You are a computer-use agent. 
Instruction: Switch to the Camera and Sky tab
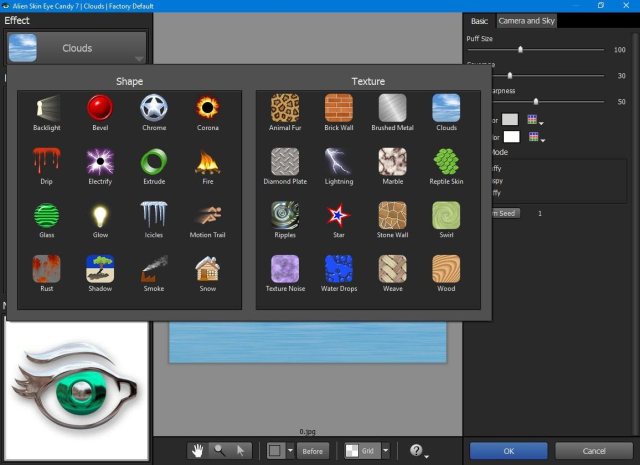(526, 21)
